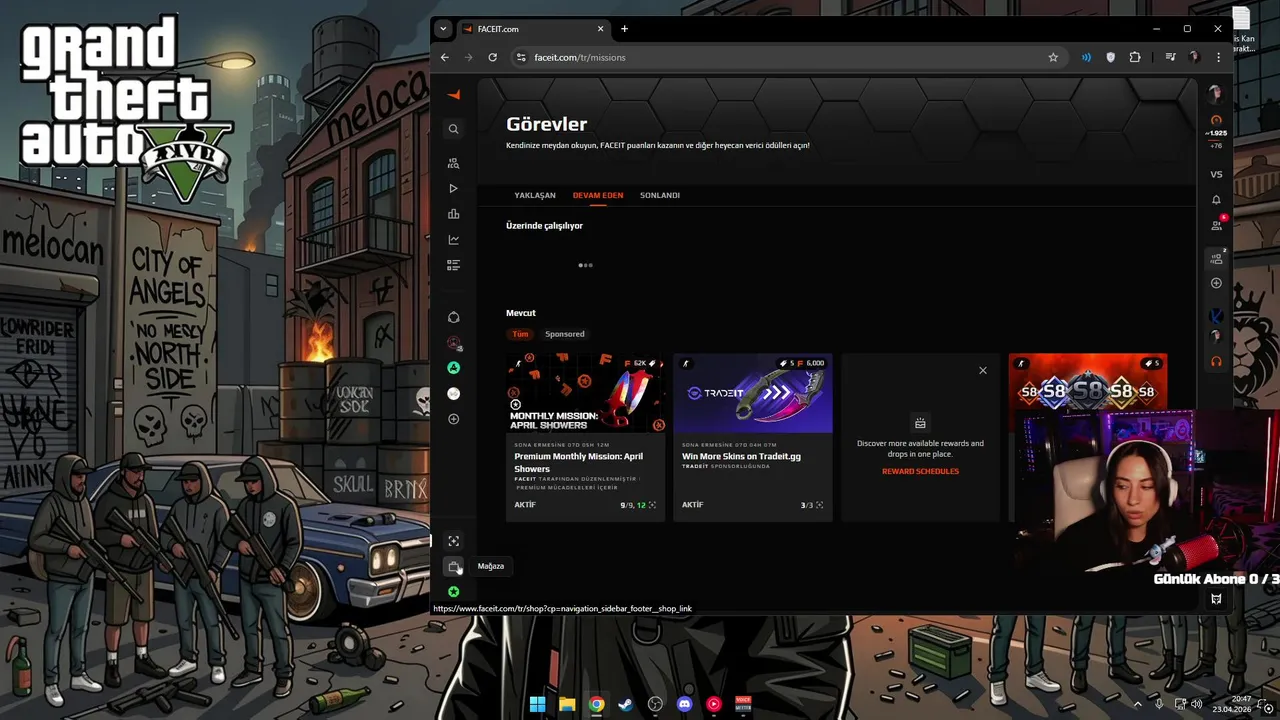The image size is (1280, 720).
Task: Click the scan-frame icon above the shop icon
Action: [x=453, y=541]
